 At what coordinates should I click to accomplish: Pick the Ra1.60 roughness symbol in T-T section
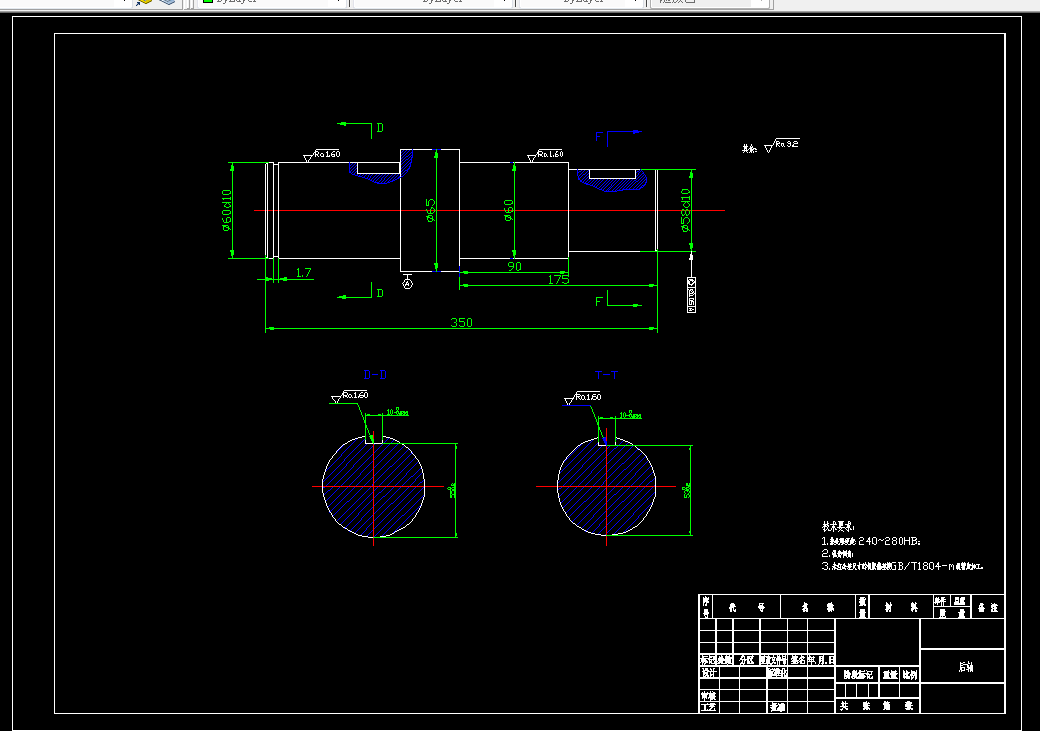tap(583, 398)
